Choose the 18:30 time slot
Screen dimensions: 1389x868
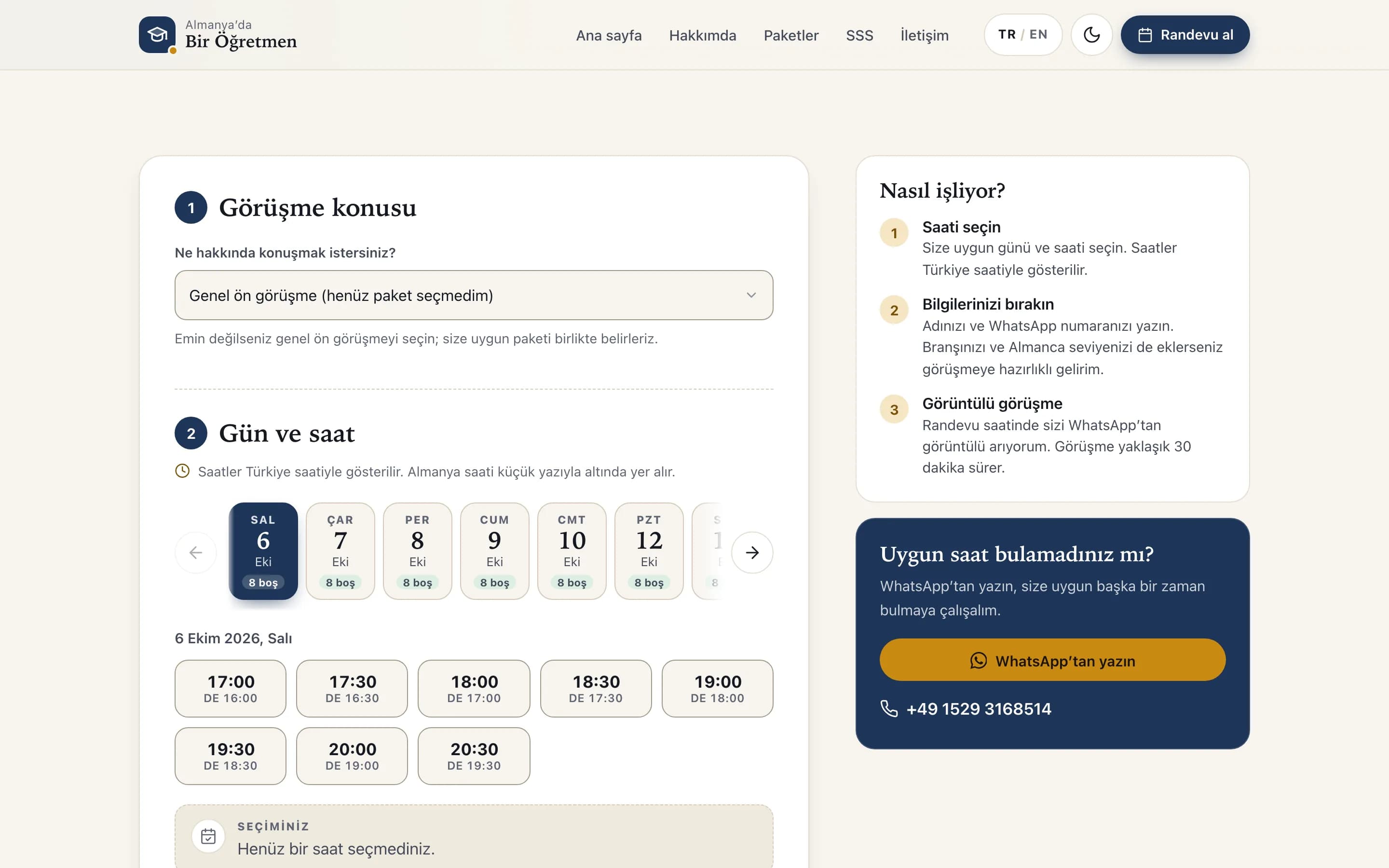pos(596,688)
